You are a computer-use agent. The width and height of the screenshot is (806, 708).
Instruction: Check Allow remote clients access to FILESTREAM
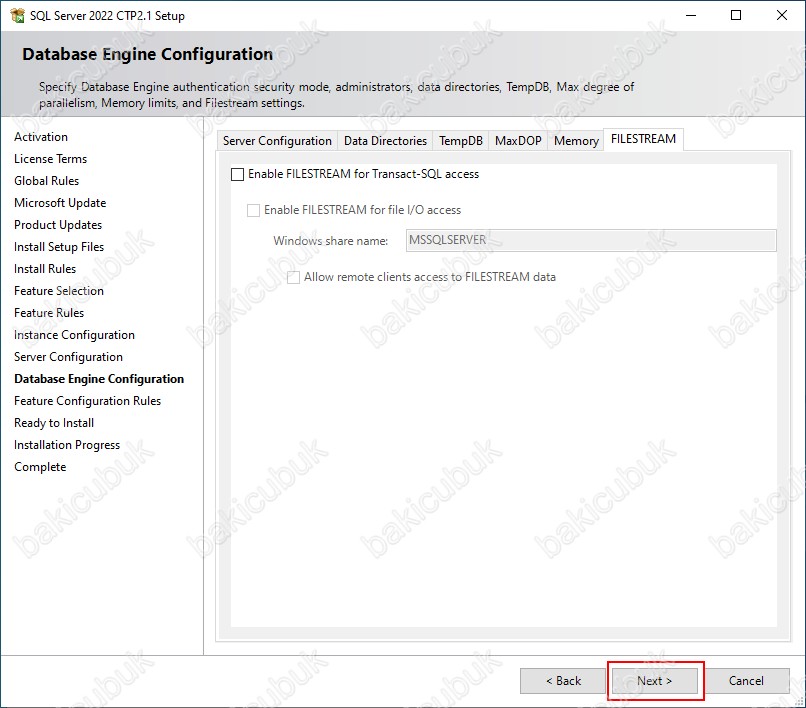(294, 277)
